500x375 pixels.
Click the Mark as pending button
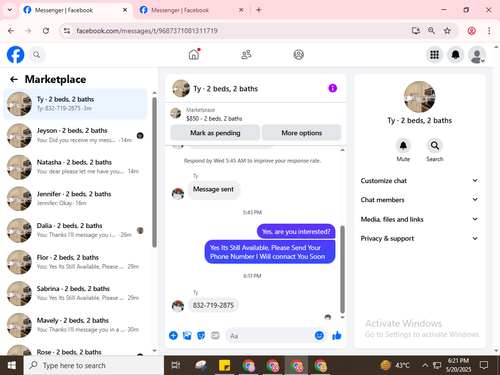click(x=215, y=133)
